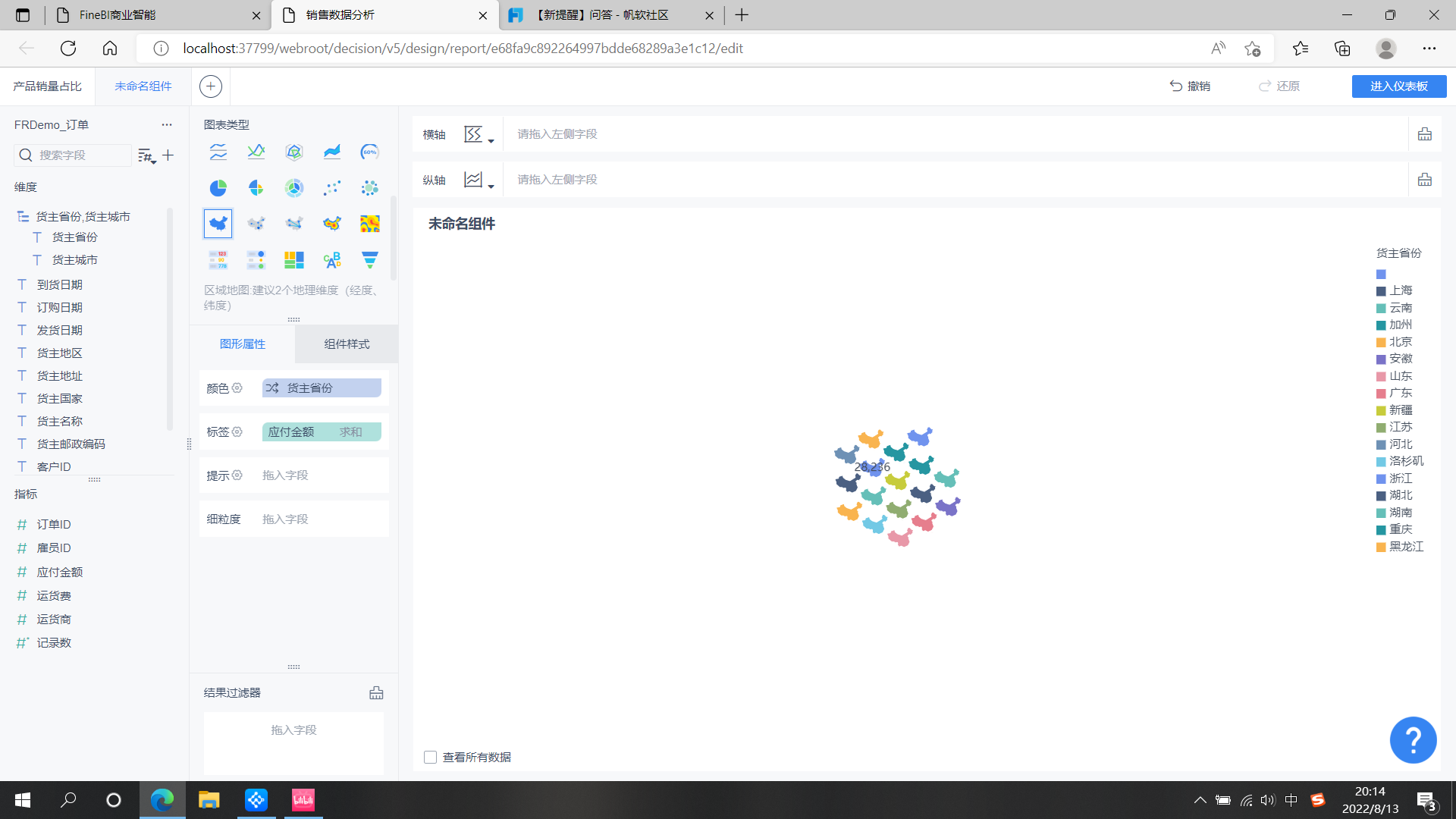Open File Explorer from the taskbar
The height and width of the screenshot is (819, 1456).
tap(209, 799)
